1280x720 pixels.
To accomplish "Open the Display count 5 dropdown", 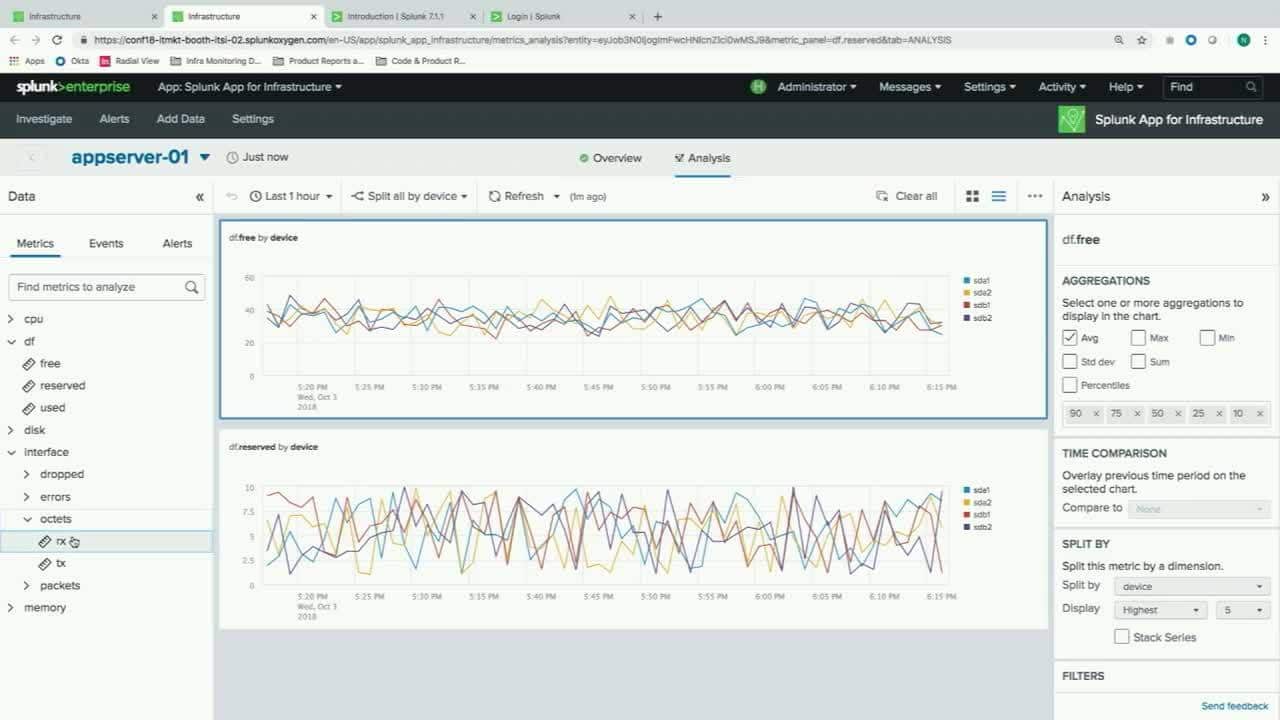I will (1243, 610).
